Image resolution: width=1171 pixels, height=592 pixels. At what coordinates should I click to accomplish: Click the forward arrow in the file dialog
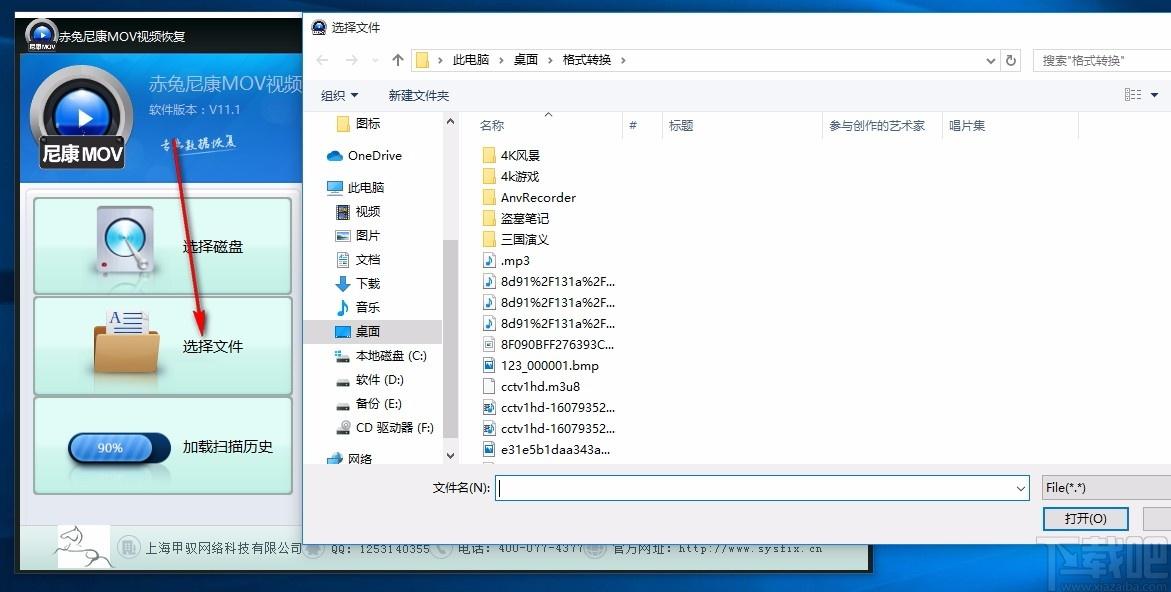click(x=352, y=60)
